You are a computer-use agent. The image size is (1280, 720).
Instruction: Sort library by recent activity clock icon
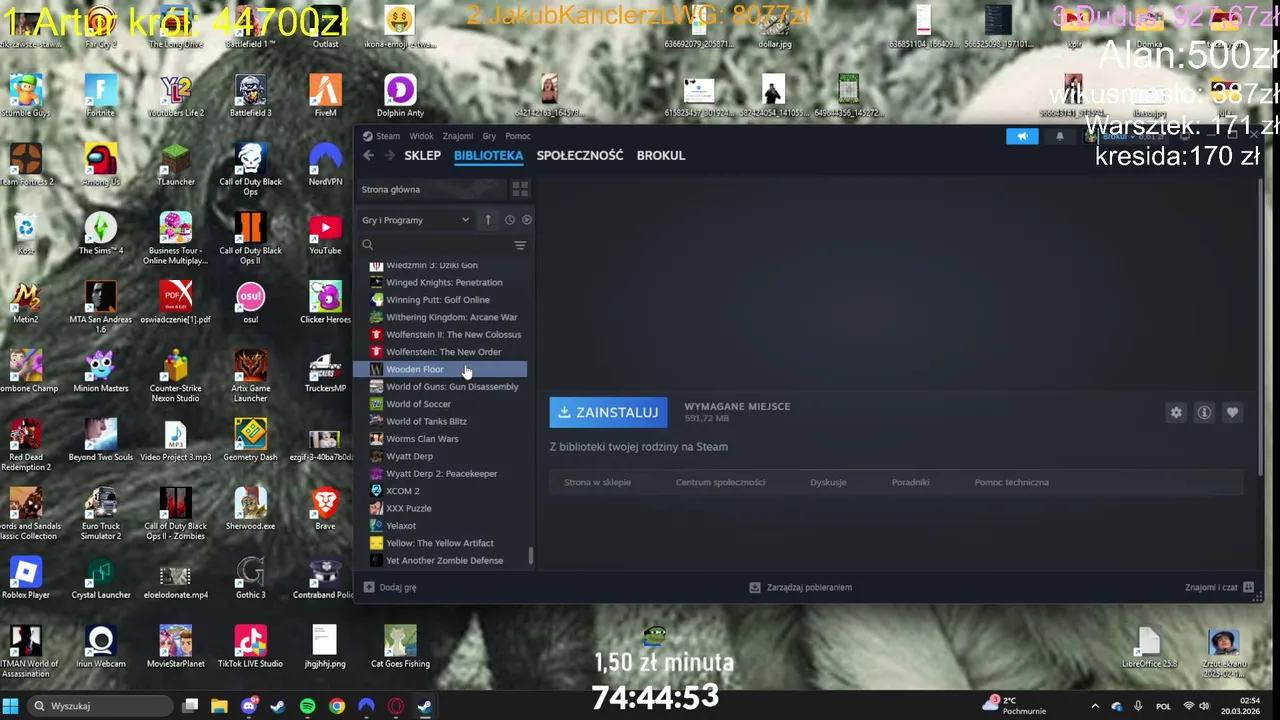click(509, 220)
